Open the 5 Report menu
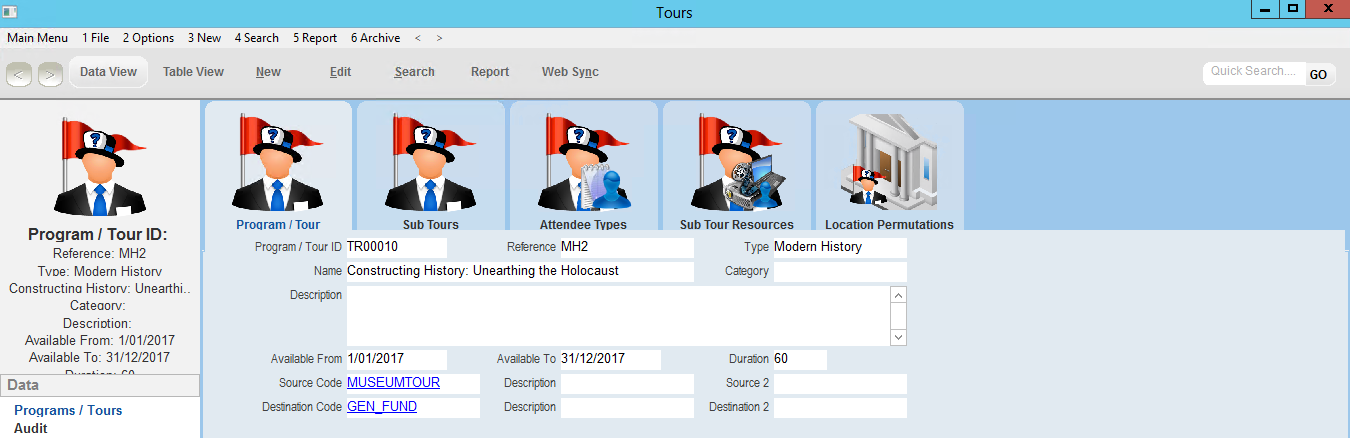This screenshot has height=438, width=1350. (x=314, y=38)
